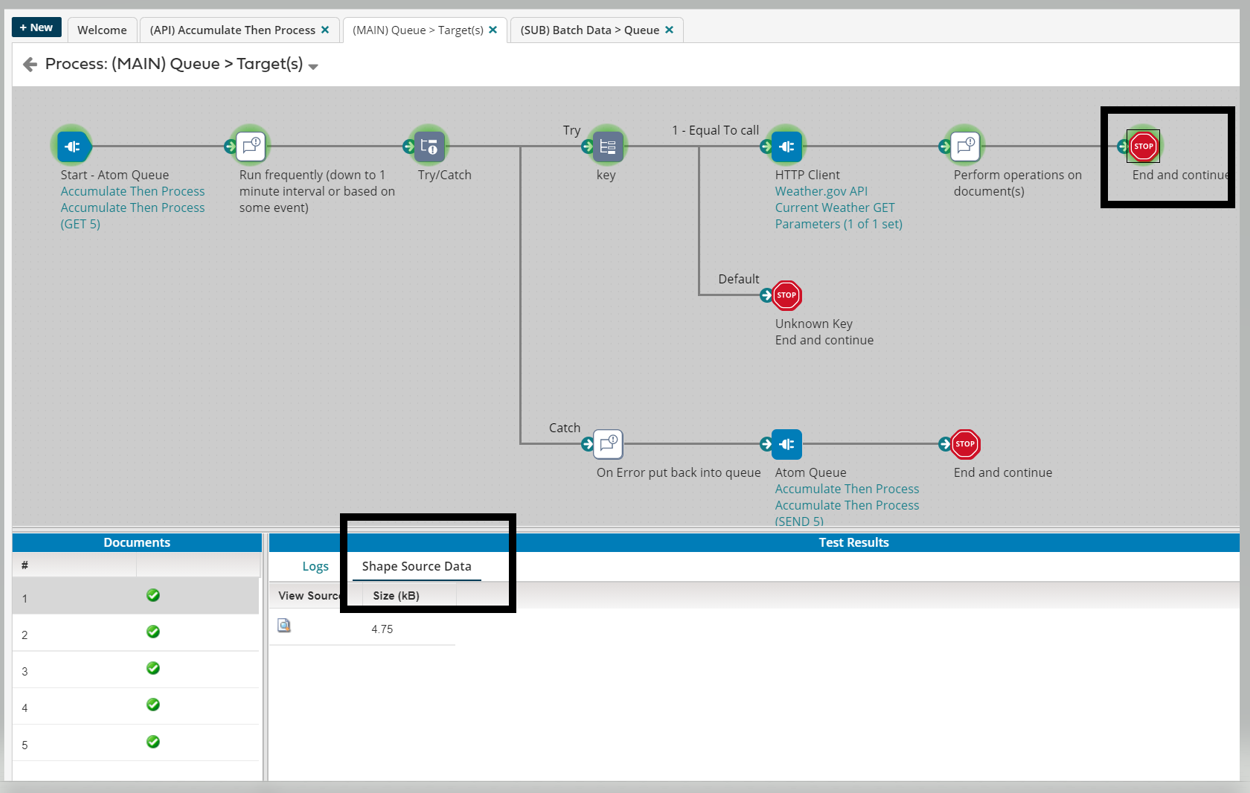
Task: Click the key decision route shape
Action: [607, 147]
